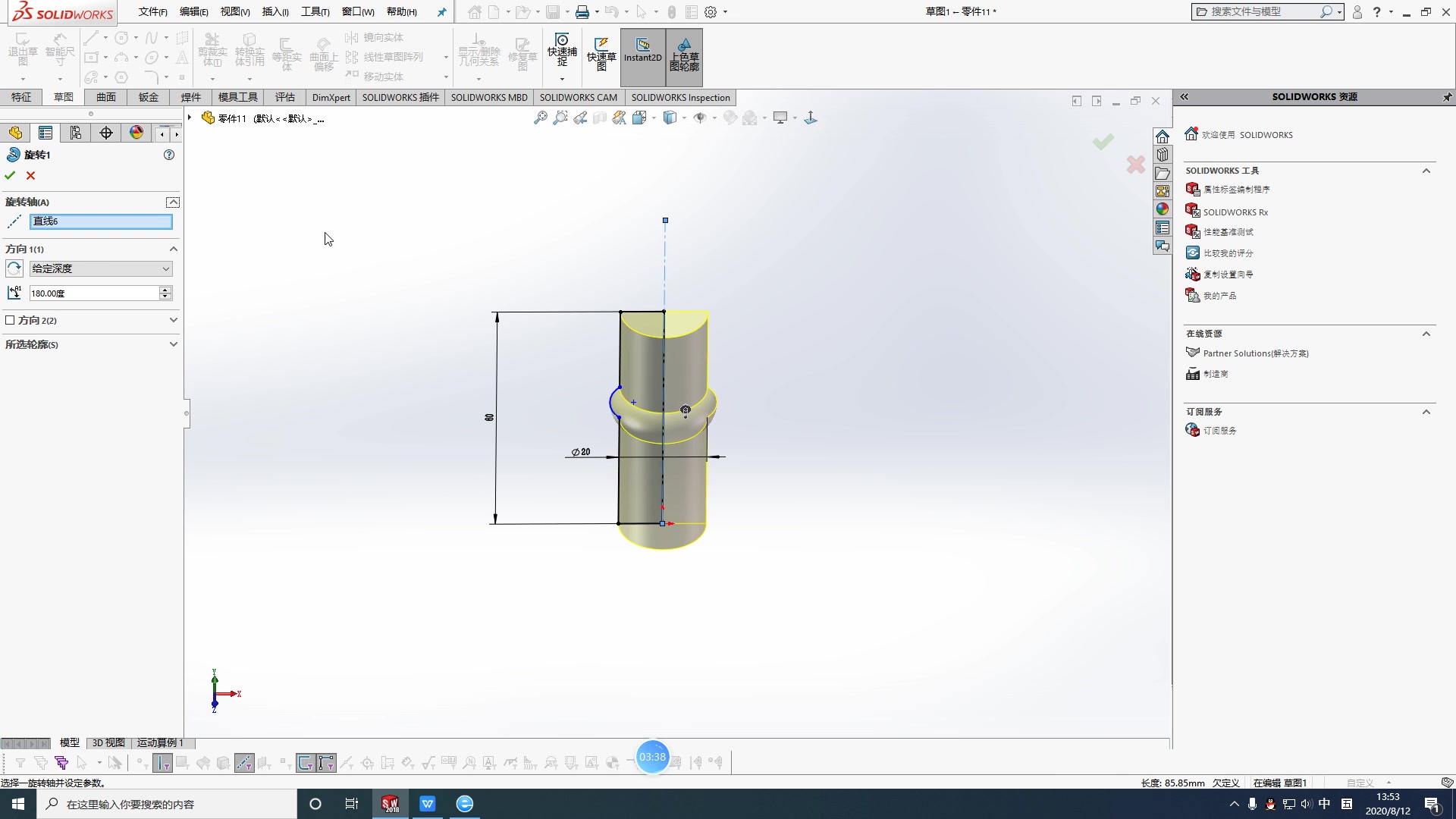The height and width of the screenshot is (819, 1456).
Task: Click the up arrow stepper on revolve angle
Action: pos(165,289)
